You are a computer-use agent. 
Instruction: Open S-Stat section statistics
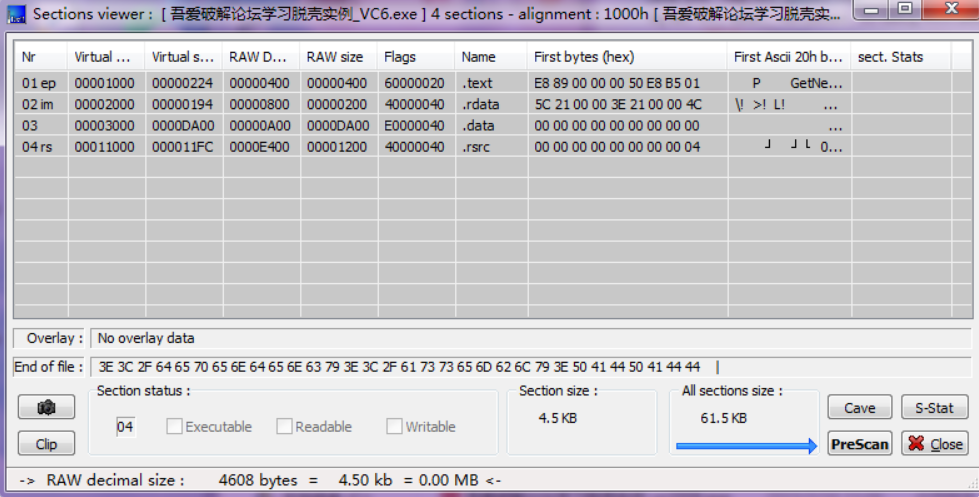933,408
